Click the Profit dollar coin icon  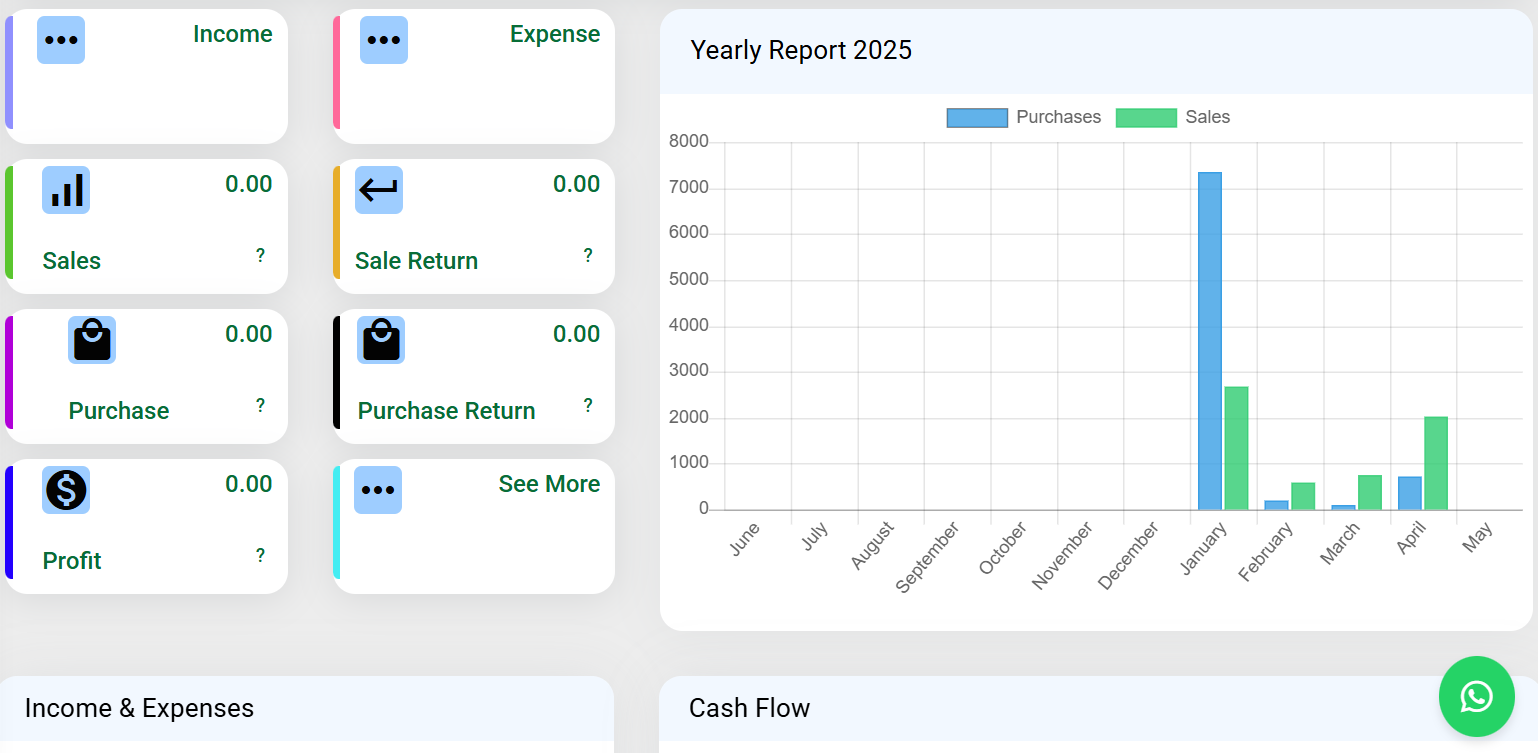[x=66, y=490]
